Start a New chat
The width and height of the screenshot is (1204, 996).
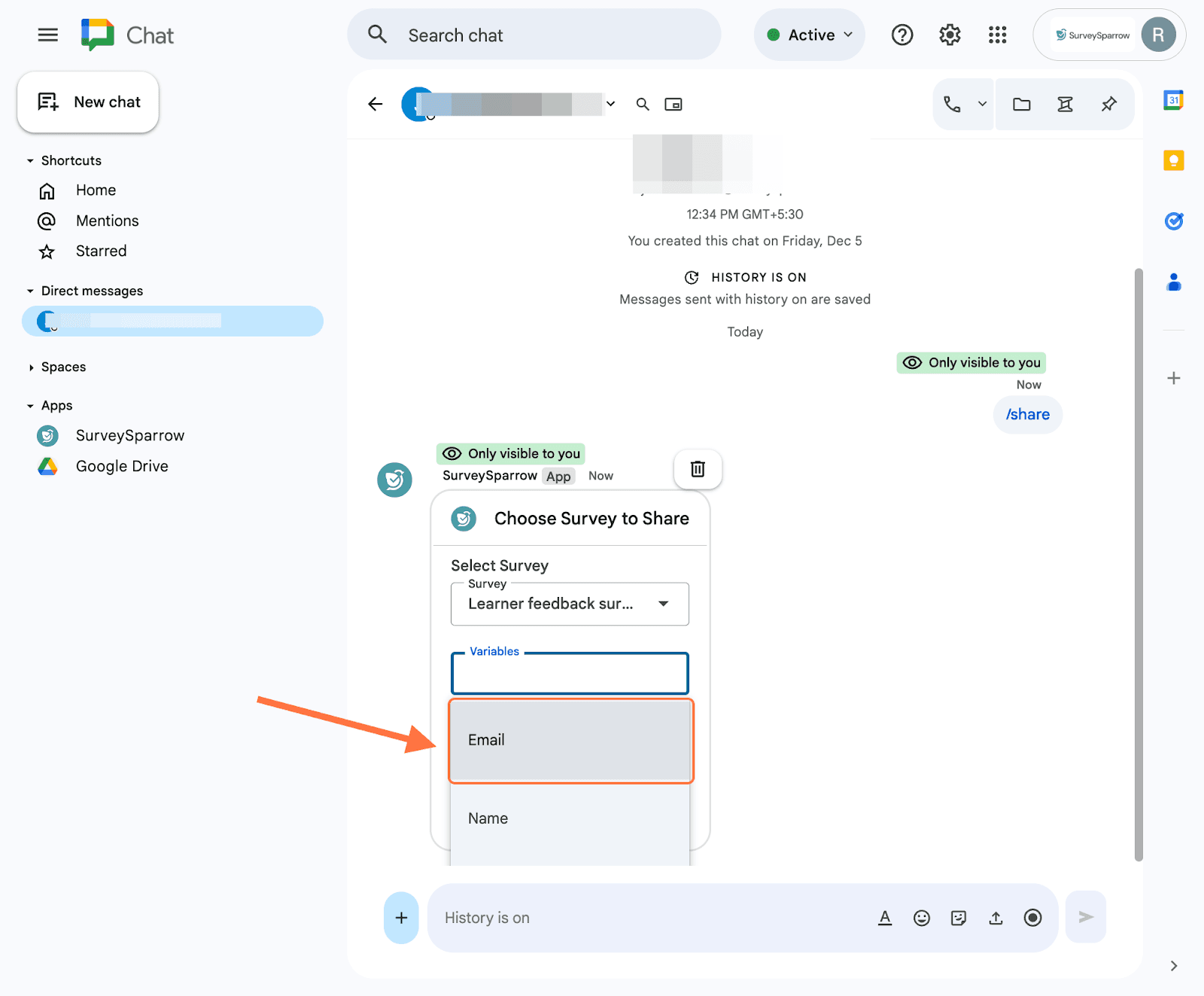click(x=89, y=102)
